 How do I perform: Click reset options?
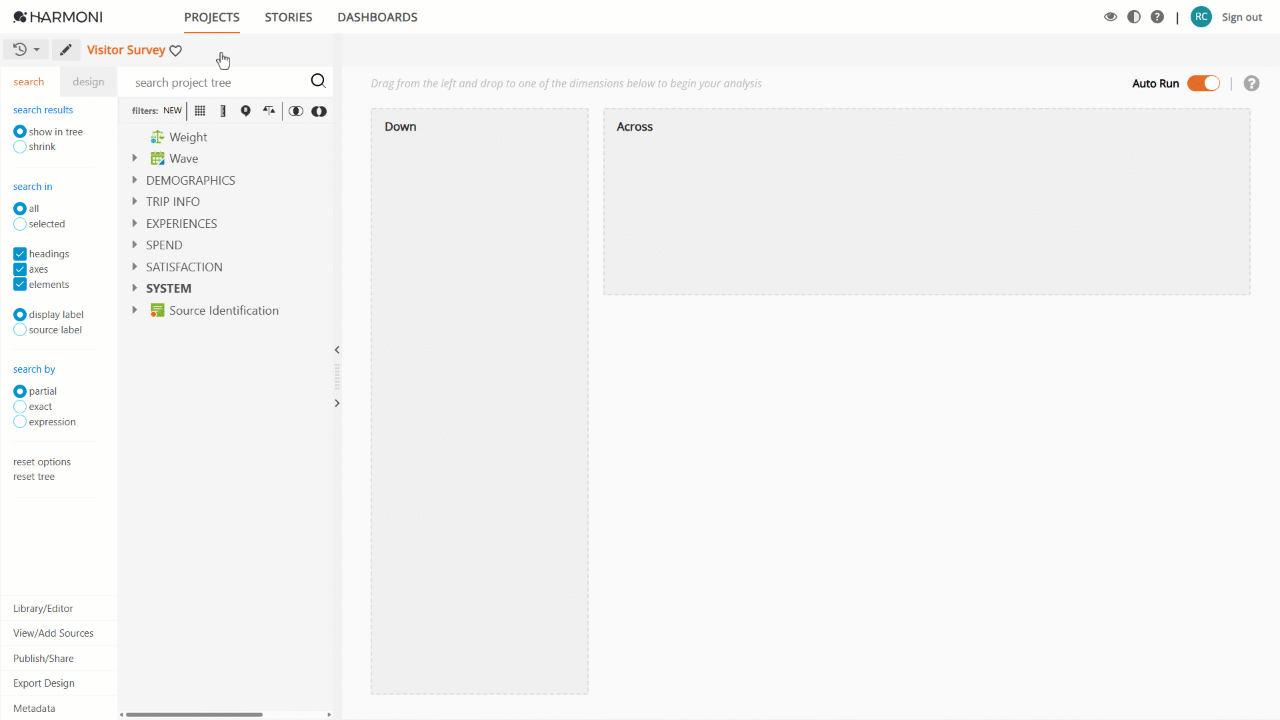coord(42,462)
